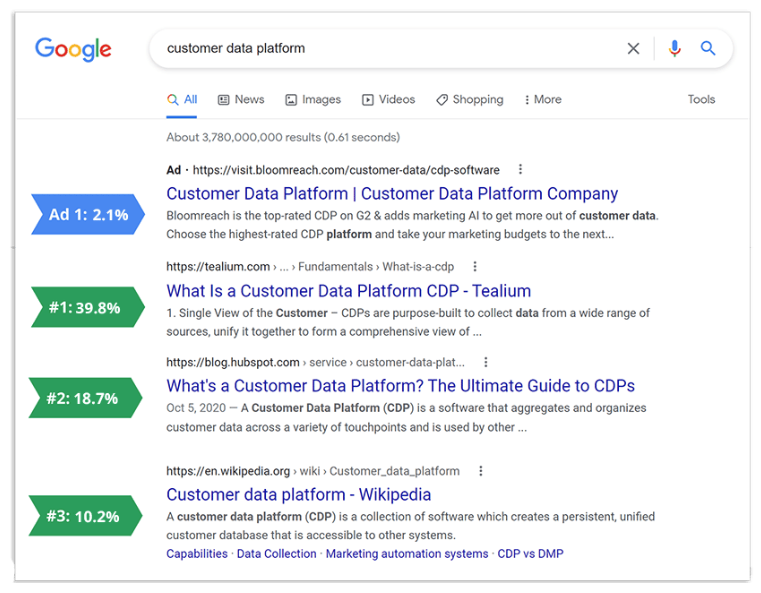Click the Google logo
Screen dimensions: 761x593
tap(73, 49)
